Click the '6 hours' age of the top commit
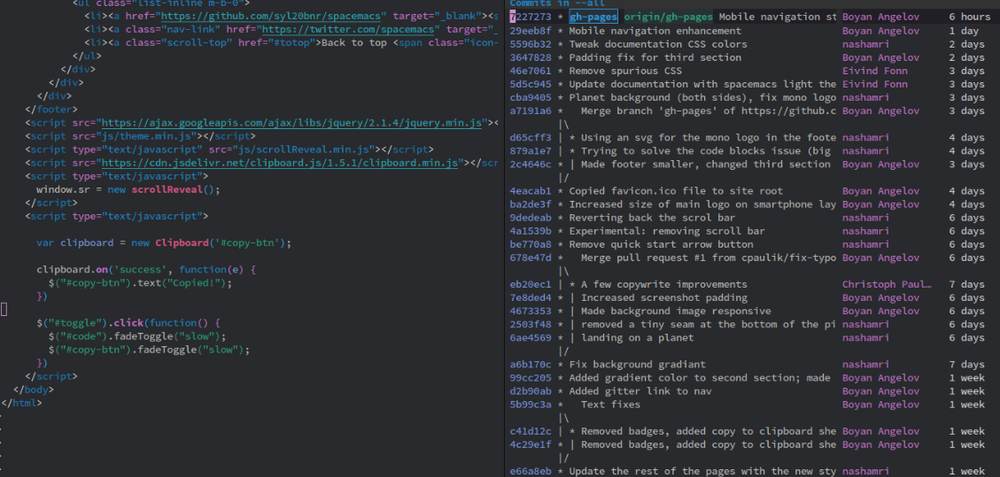 [969, 17]
